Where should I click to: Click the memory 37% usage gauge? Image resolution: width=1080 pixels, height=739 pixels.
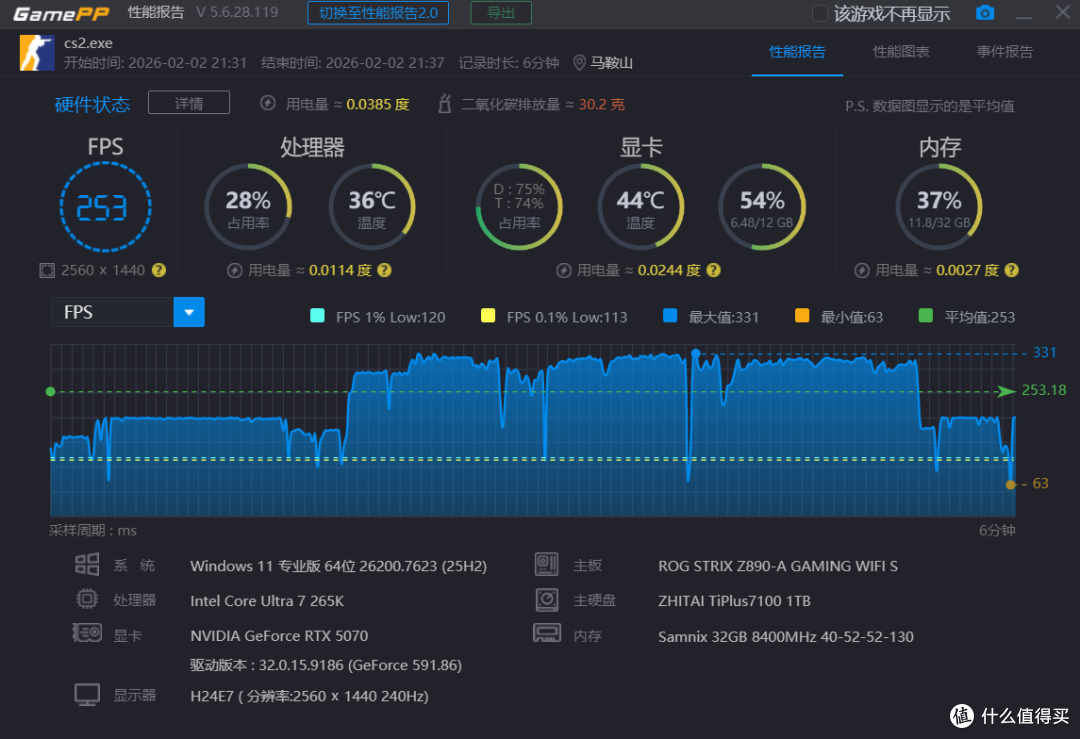click(939, 207)
